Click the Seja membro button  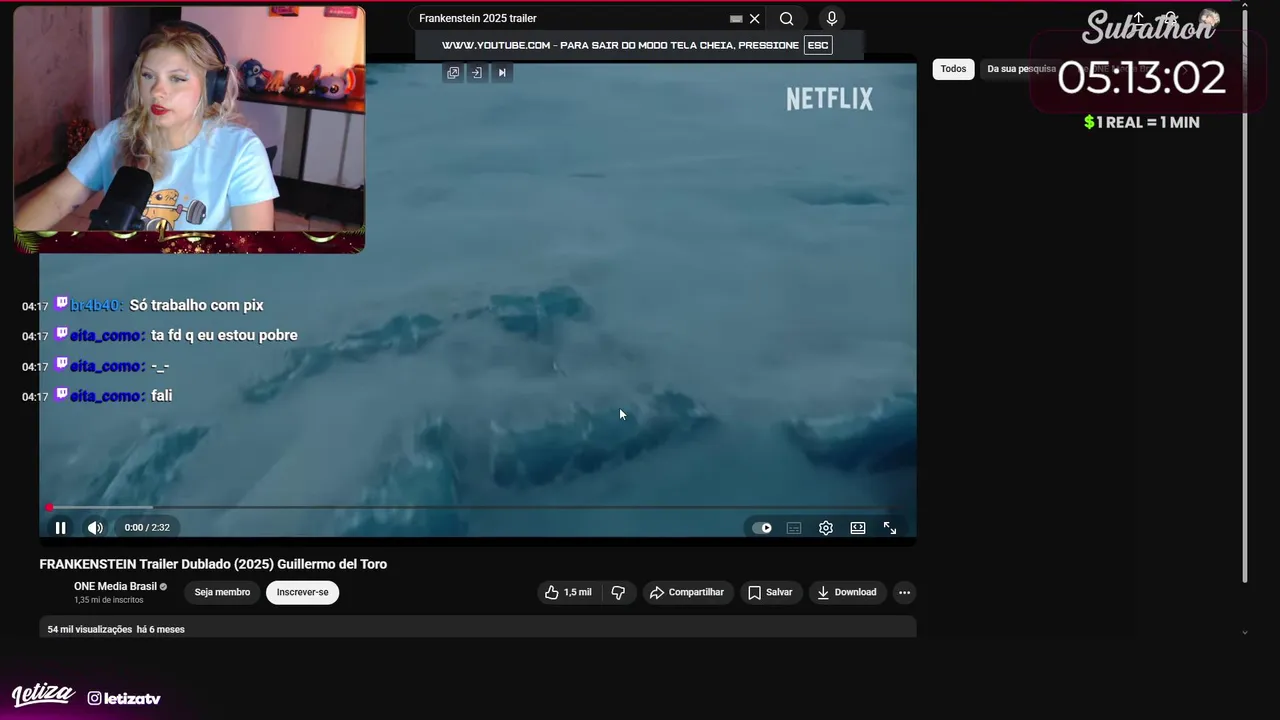click(222, 592)
